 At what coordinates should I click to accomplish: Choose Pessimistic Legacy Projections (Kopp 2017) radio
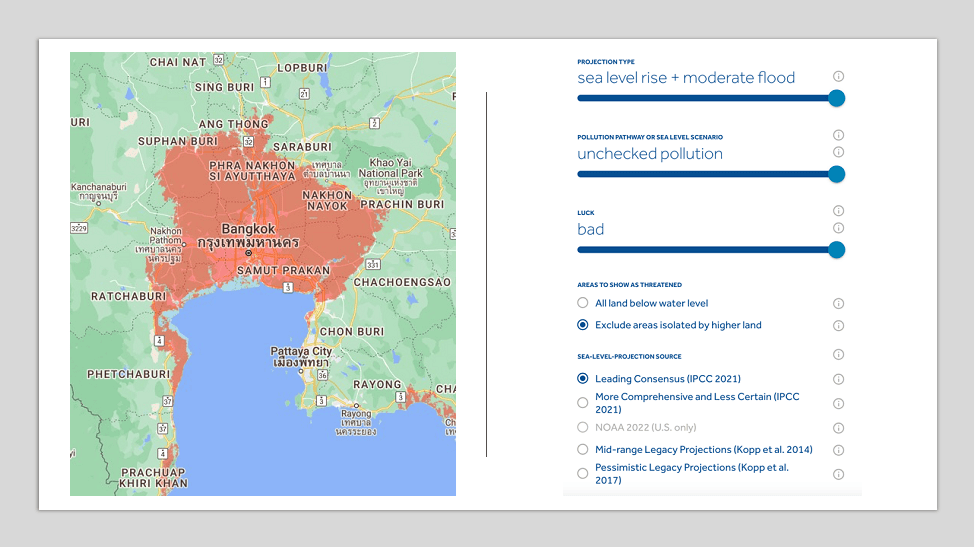point(583,474)
